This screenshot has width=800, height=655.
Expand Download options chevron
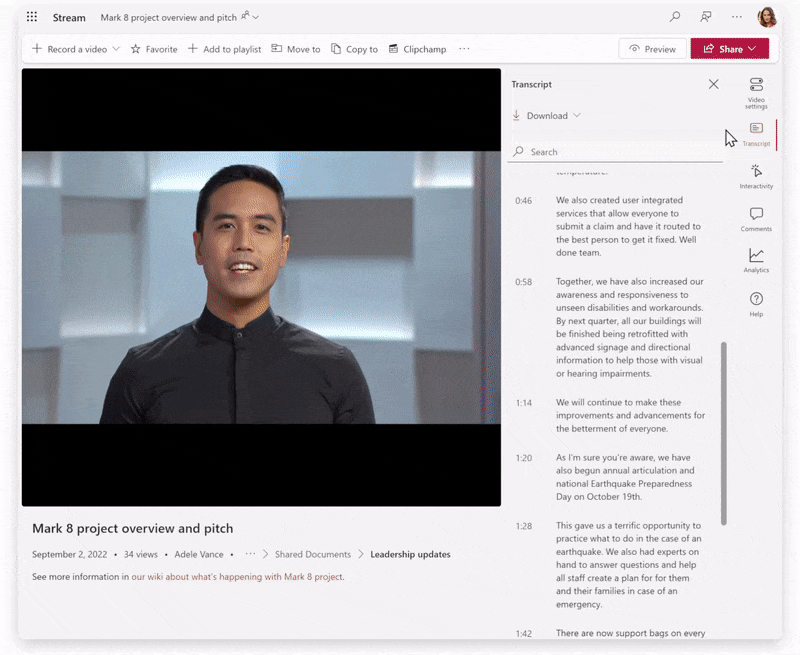click(577, 115)
